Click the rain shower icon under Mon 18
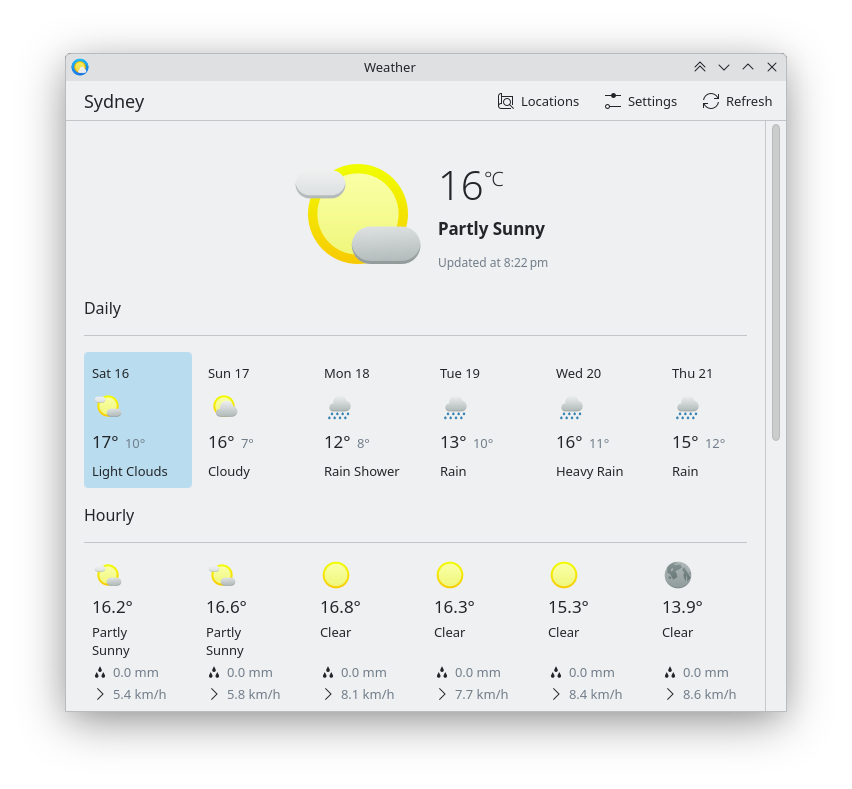 pos(339,408)
